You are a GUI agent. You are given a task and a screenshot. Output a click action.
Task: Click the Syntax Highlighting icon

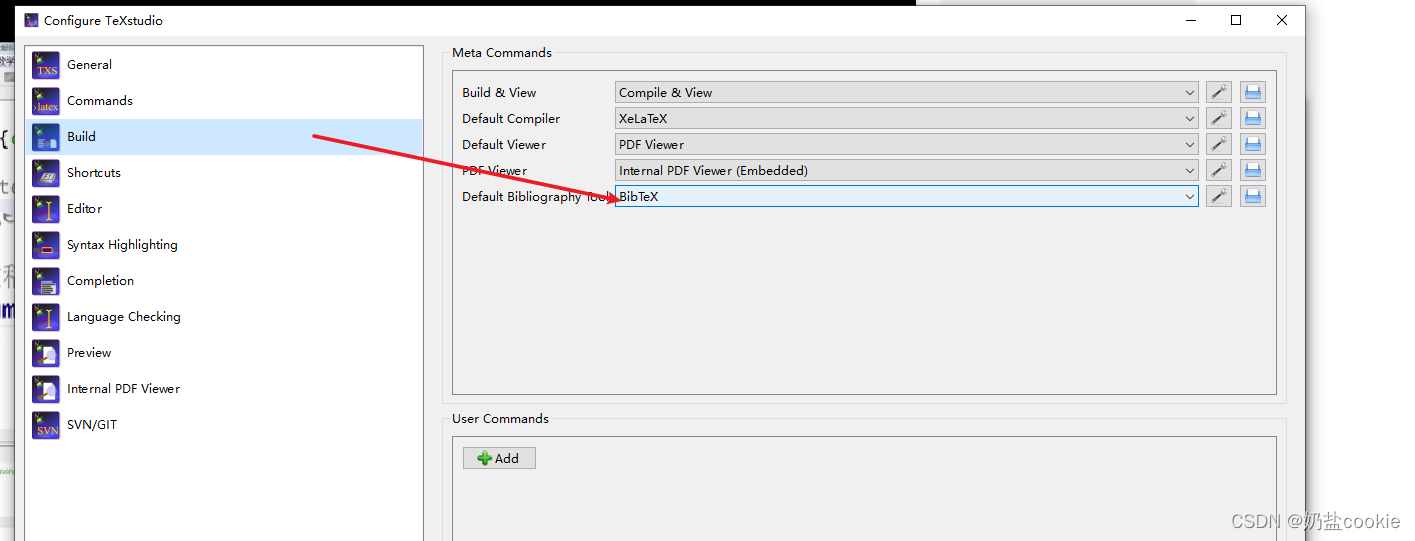coord(46,245)
